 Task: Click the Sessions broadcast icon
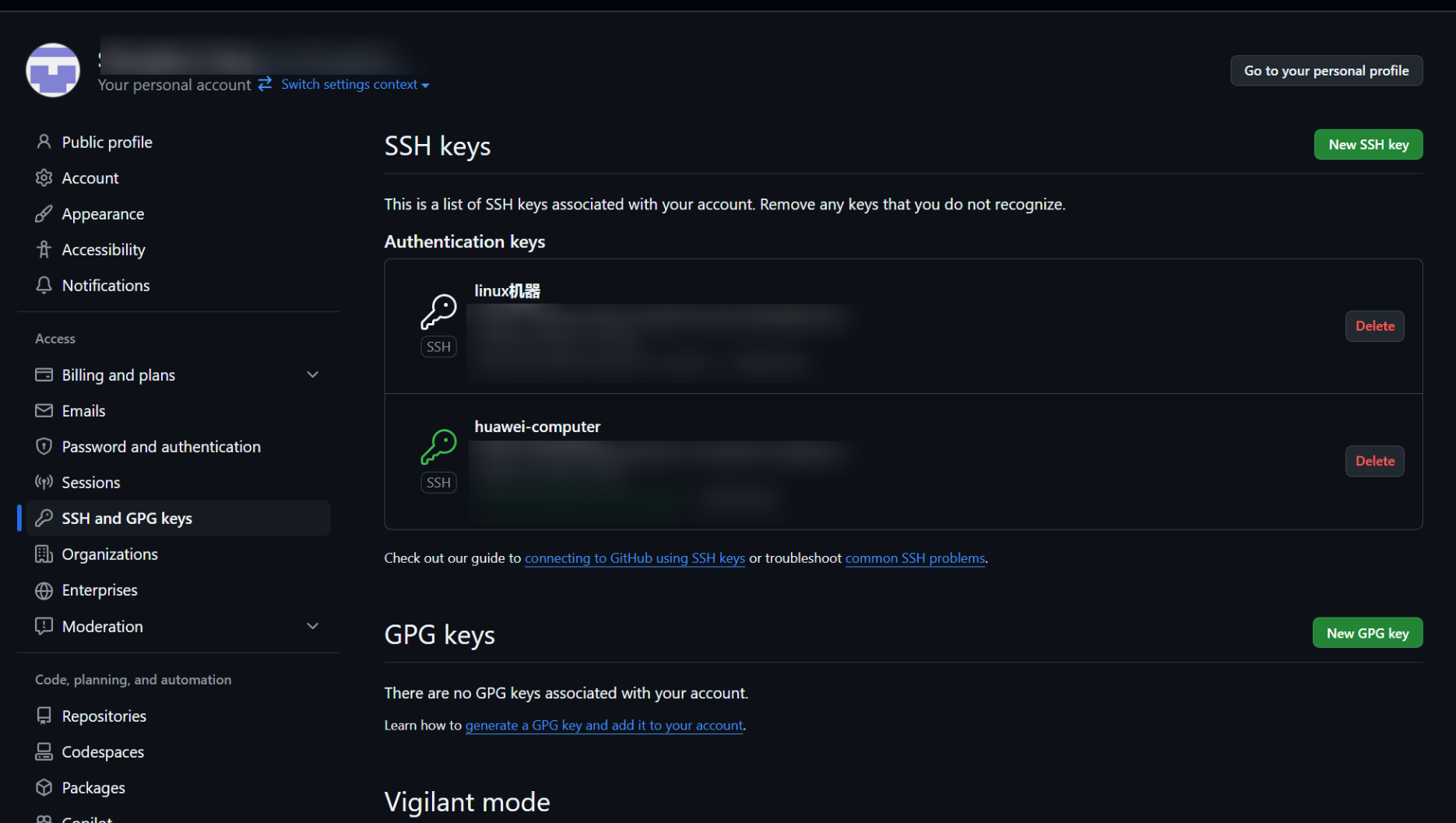(44, 483)
